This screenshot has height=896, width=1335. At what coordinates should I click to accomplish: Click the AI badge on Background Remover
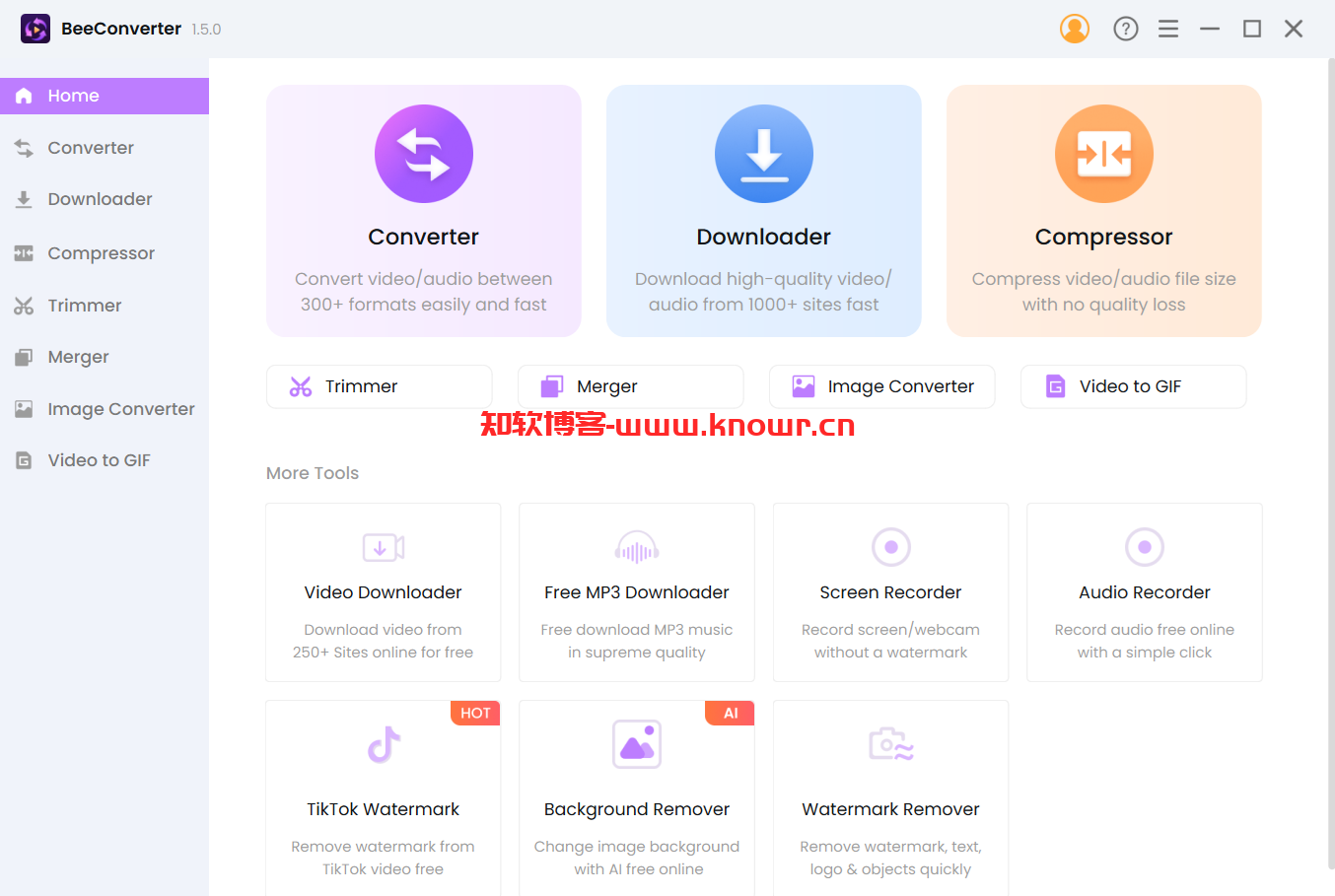point(730,713)
